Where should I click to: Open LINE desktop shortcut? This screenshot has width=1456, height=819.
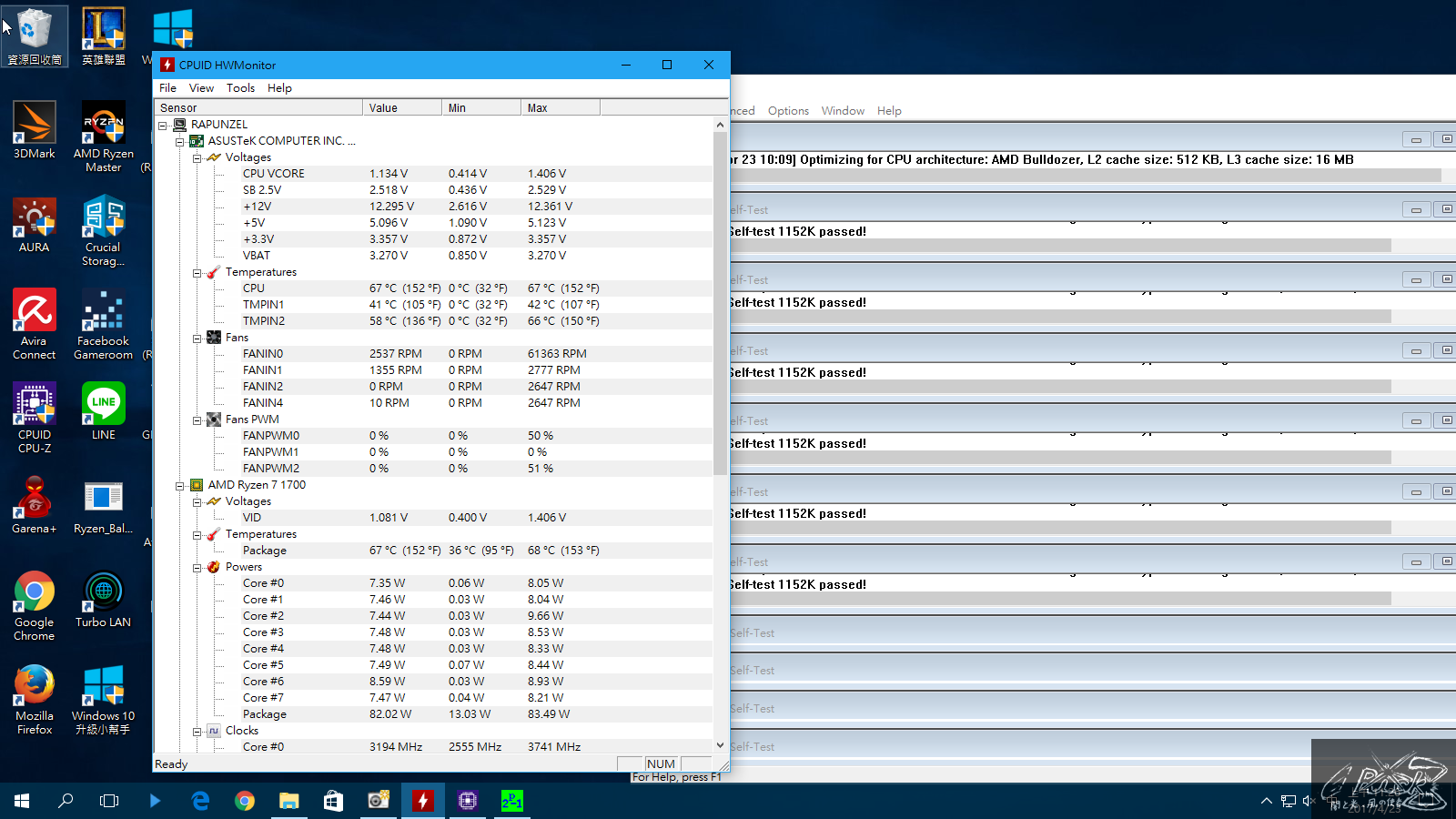[x=103, y=411]
